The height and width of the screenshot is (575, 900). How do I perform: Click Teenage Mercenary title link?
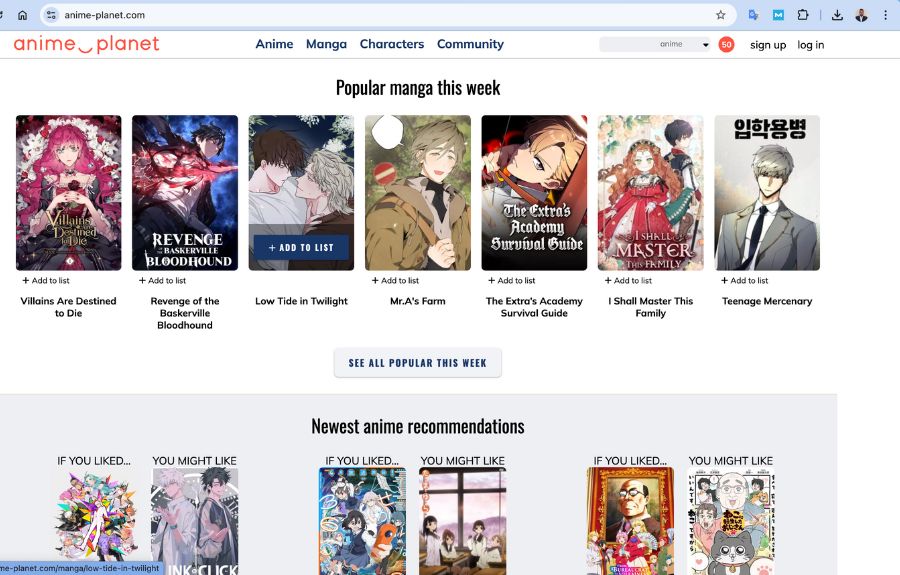(767, 301)
